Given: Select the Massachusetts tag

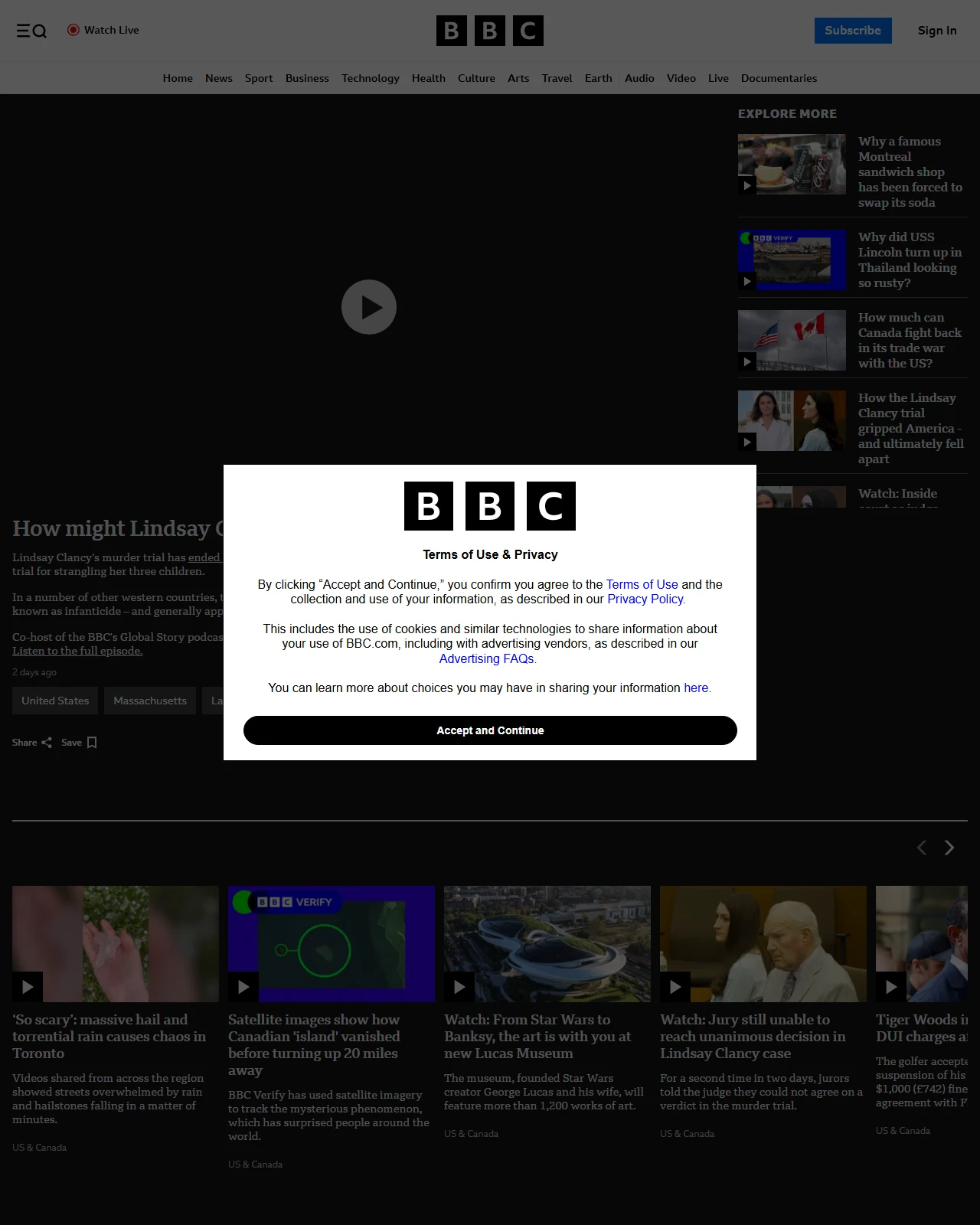Looking at the screenshot, I should (x=150, y=701).
